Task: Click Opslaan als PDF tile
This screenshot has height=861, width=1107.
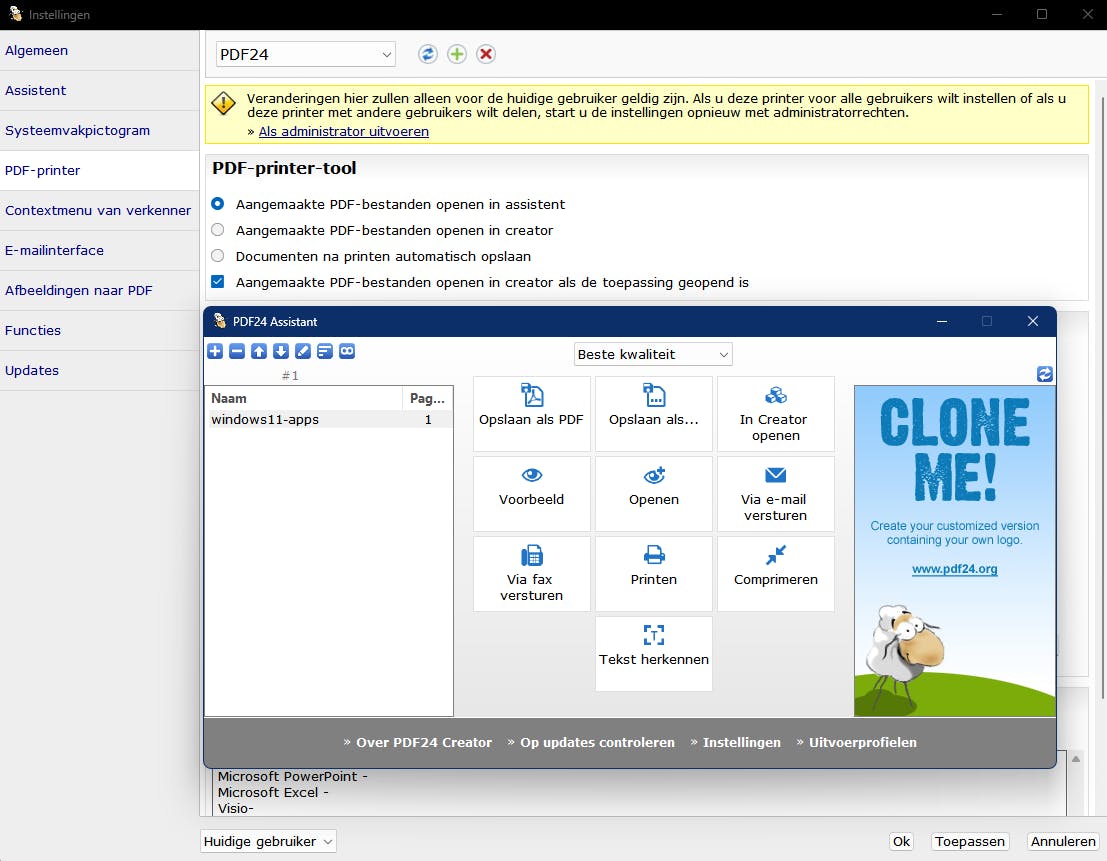Action: (532, 414)
